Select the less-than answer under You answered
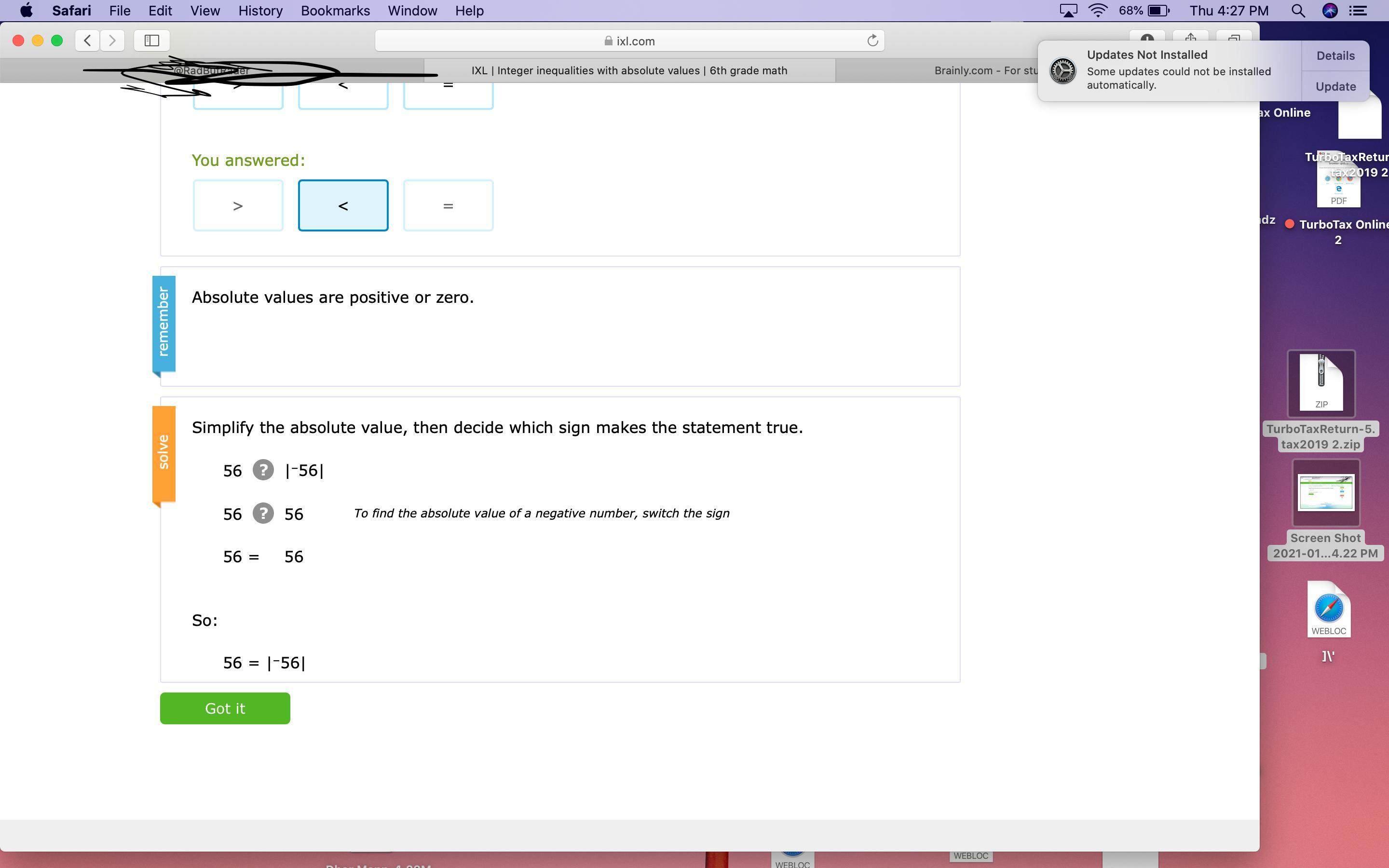The image size is (1389, 868). (342, 205)
